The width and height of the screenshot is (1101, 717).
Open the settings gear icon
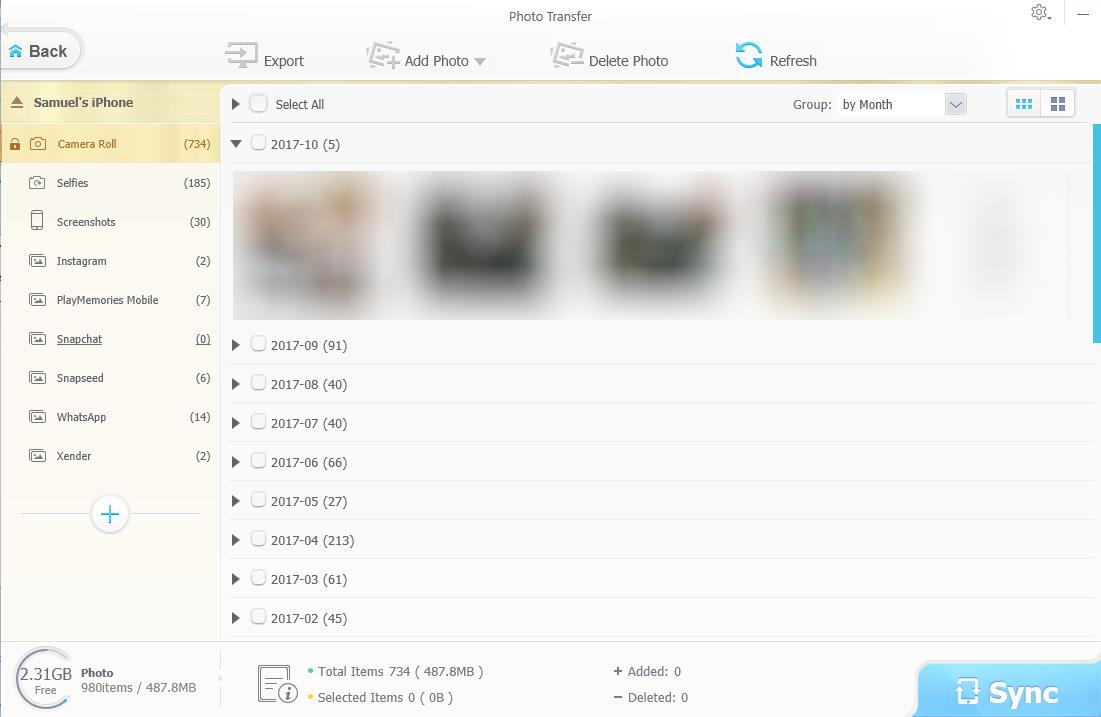tap(1039, 12)
